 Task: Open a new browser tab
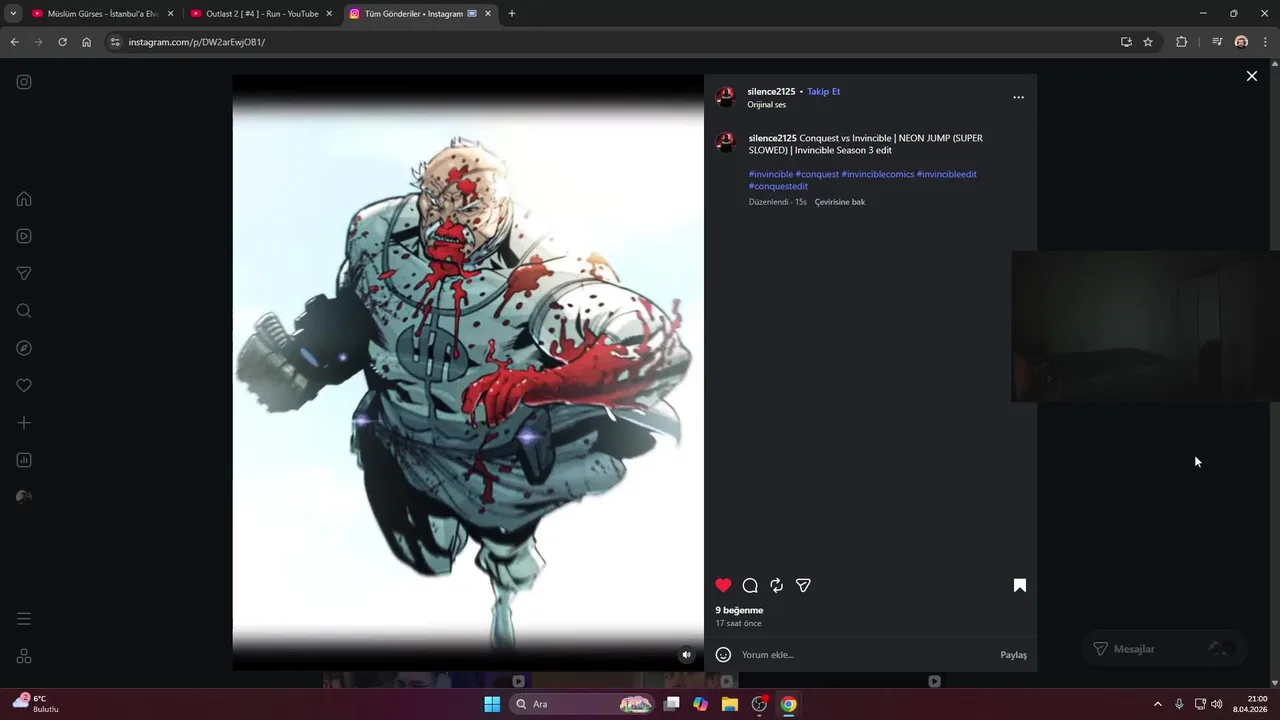click(x=512, y=14)
